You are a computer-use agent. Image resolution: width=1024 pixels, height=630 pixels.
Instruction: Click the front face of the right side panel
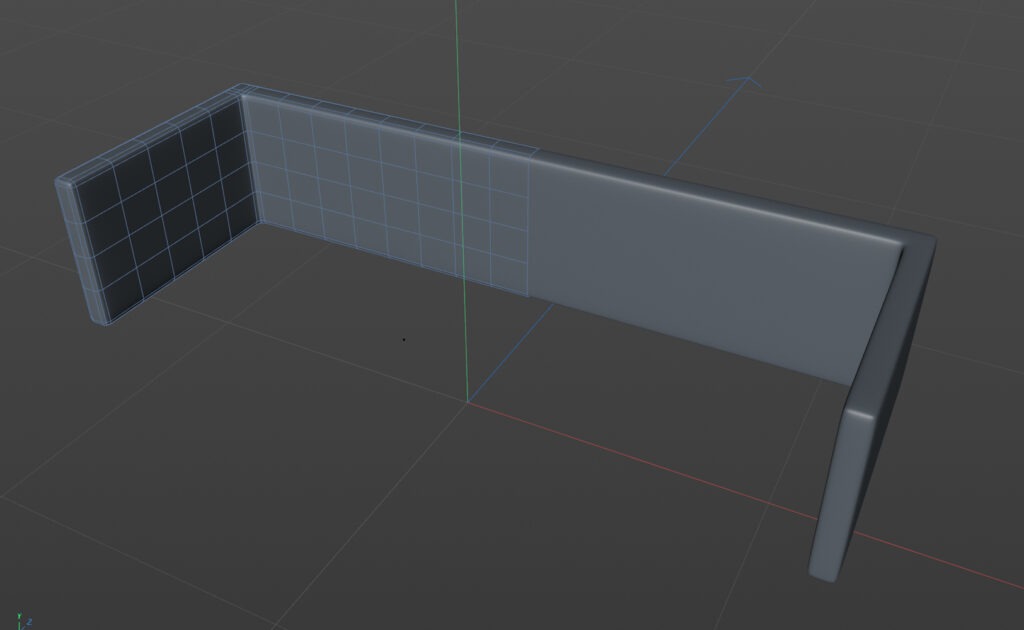pos(842,493)
